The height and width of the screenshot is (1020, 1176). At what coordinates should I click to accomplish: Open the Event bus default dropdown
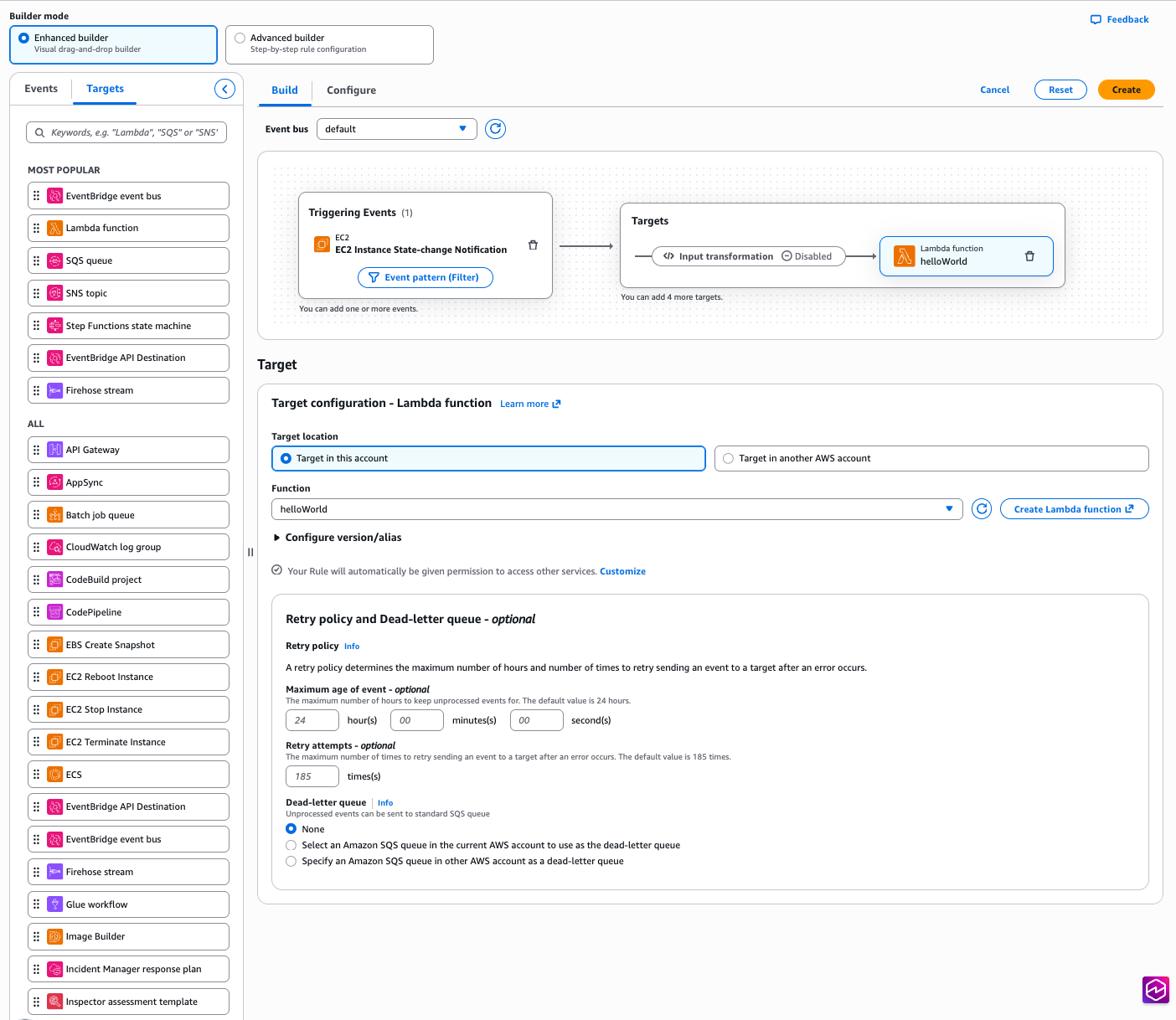tap(397, 129)
